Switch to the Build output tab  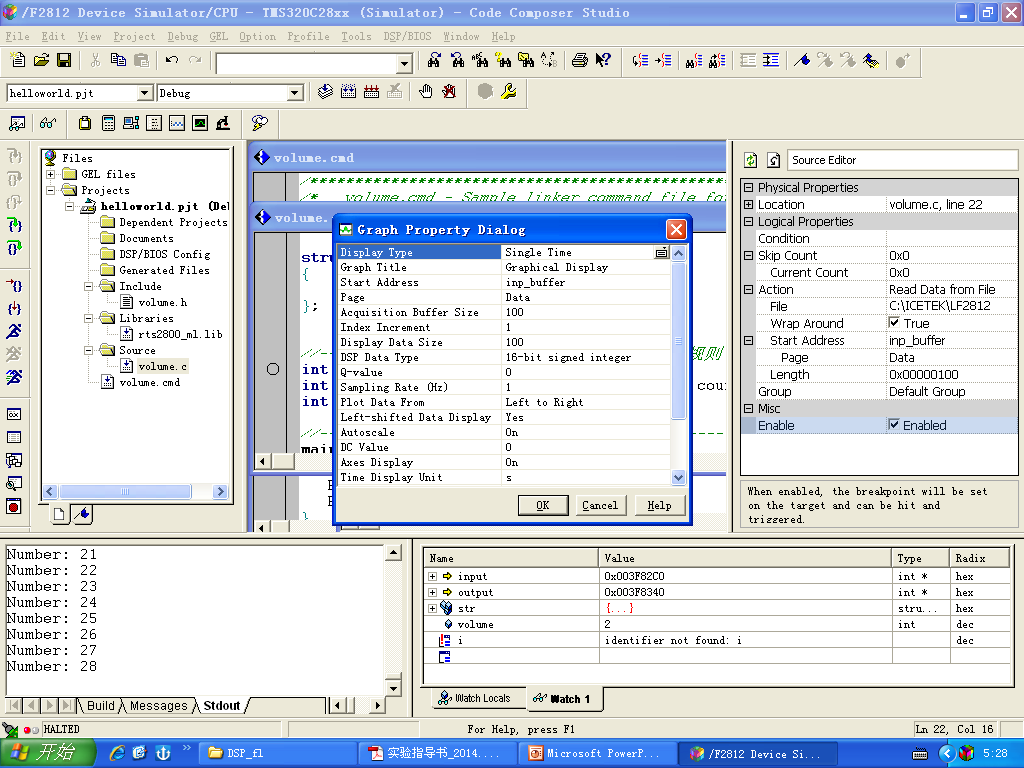point(100,705)
